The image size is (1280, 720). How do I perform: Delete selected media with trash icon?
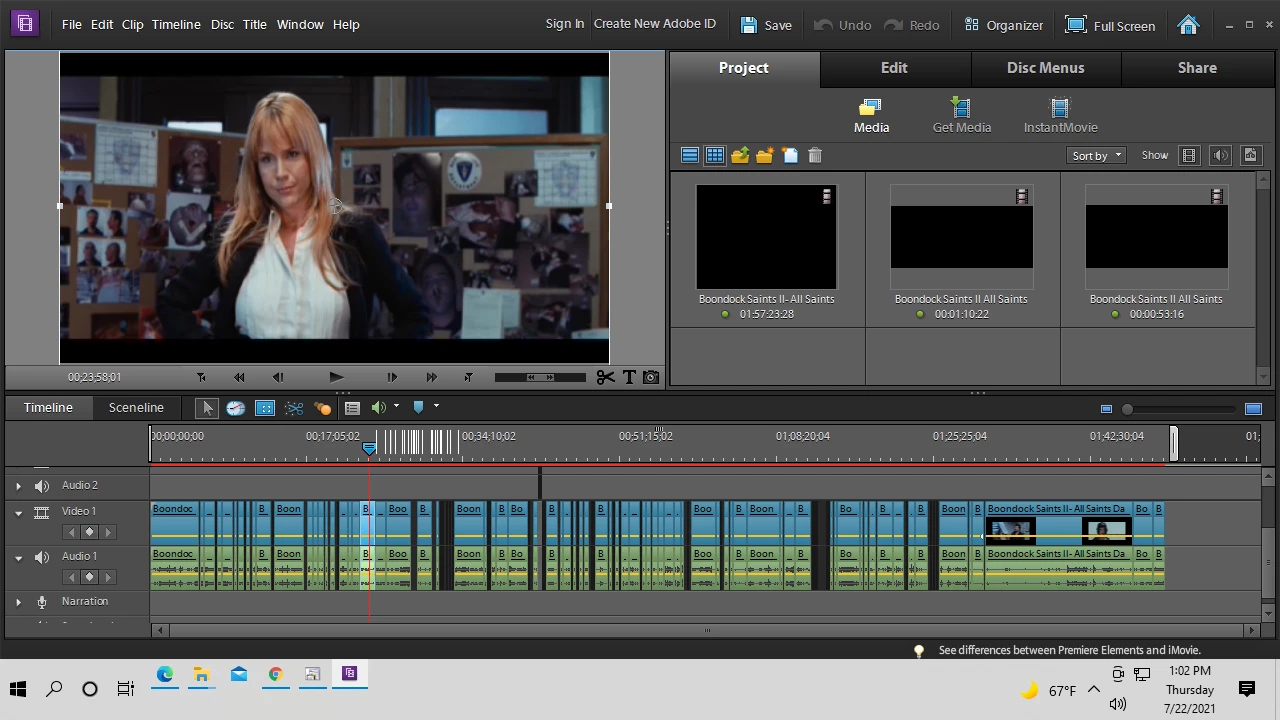[x=815, y=155]
